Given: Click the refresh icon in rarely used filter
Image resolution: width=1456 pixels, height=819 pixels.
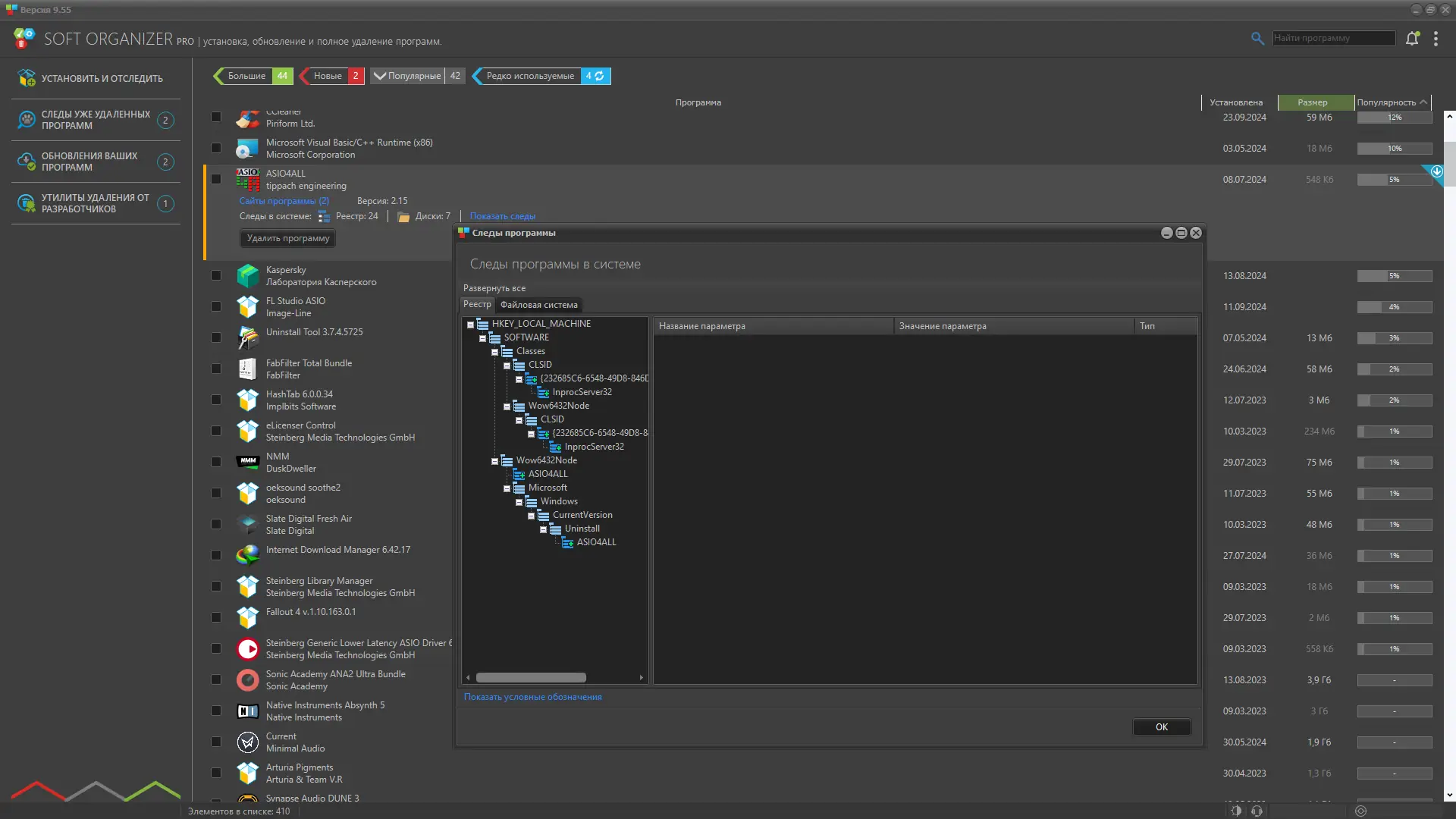Looking at the screenshot, I should [x=600, y=76].
